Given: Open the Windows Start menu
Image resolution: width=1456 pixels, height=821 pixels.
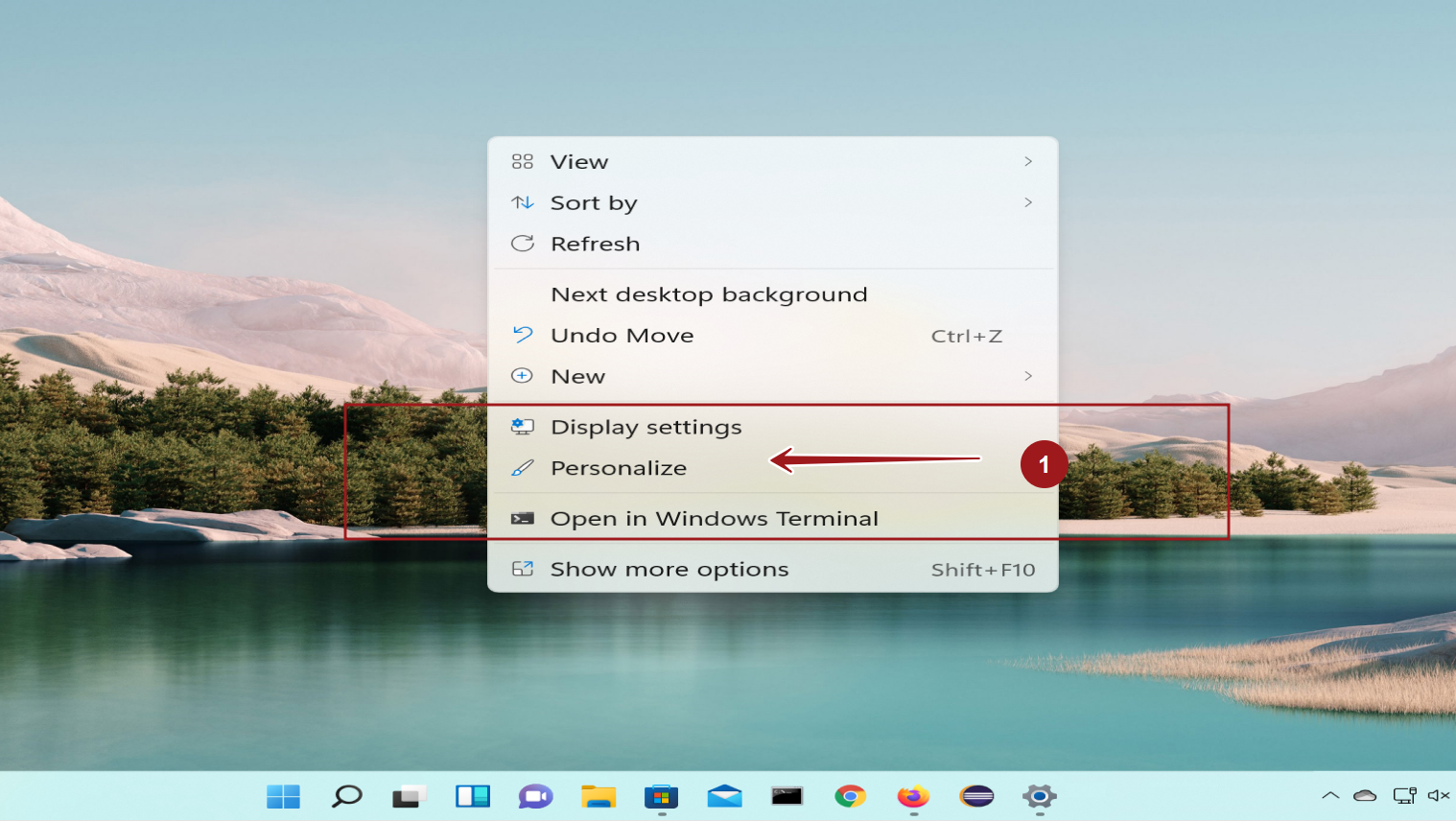Looking at the screenshot, I should (x=283, y=796).
